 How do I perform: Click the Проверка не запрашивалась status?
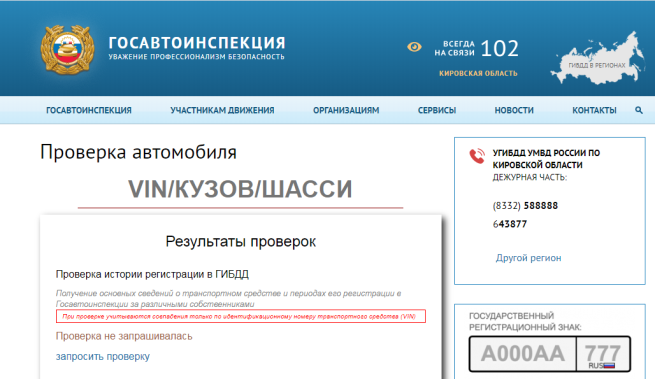124,336
